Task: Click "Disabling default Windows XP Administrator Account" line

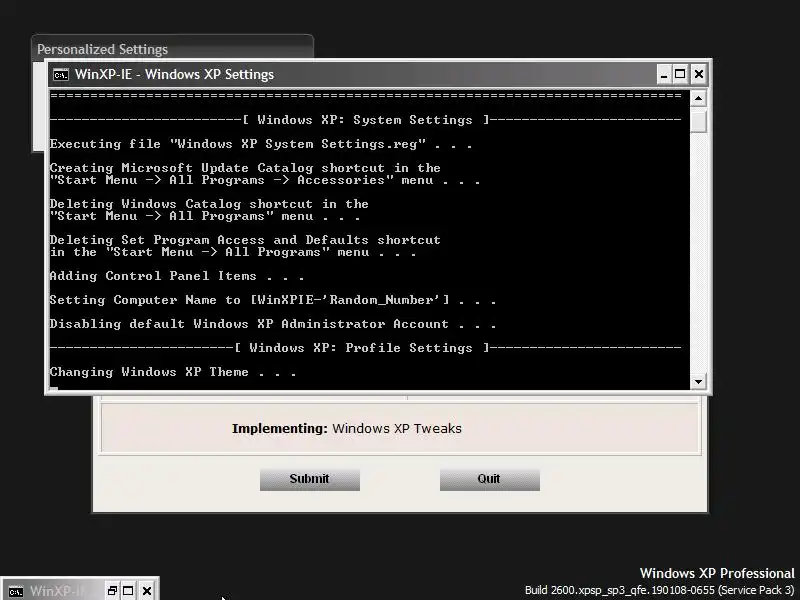Action: coord(272,324)
